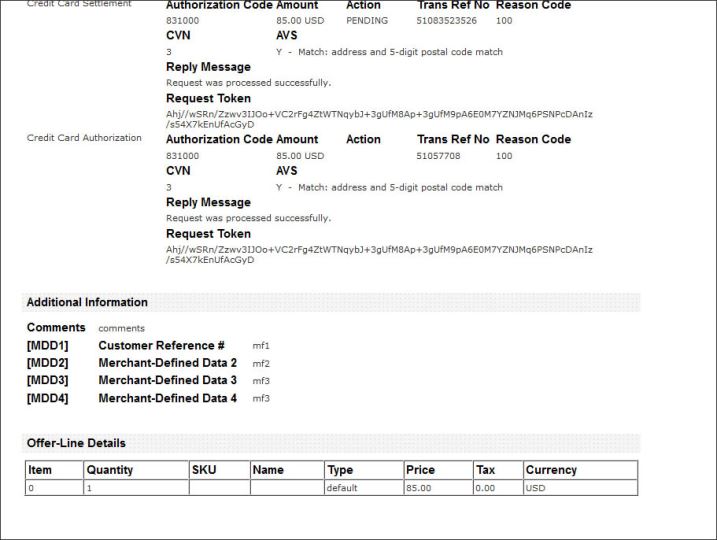The image size is (717, 540).
Task: Click the USD cell in the table
Action: 536,488
